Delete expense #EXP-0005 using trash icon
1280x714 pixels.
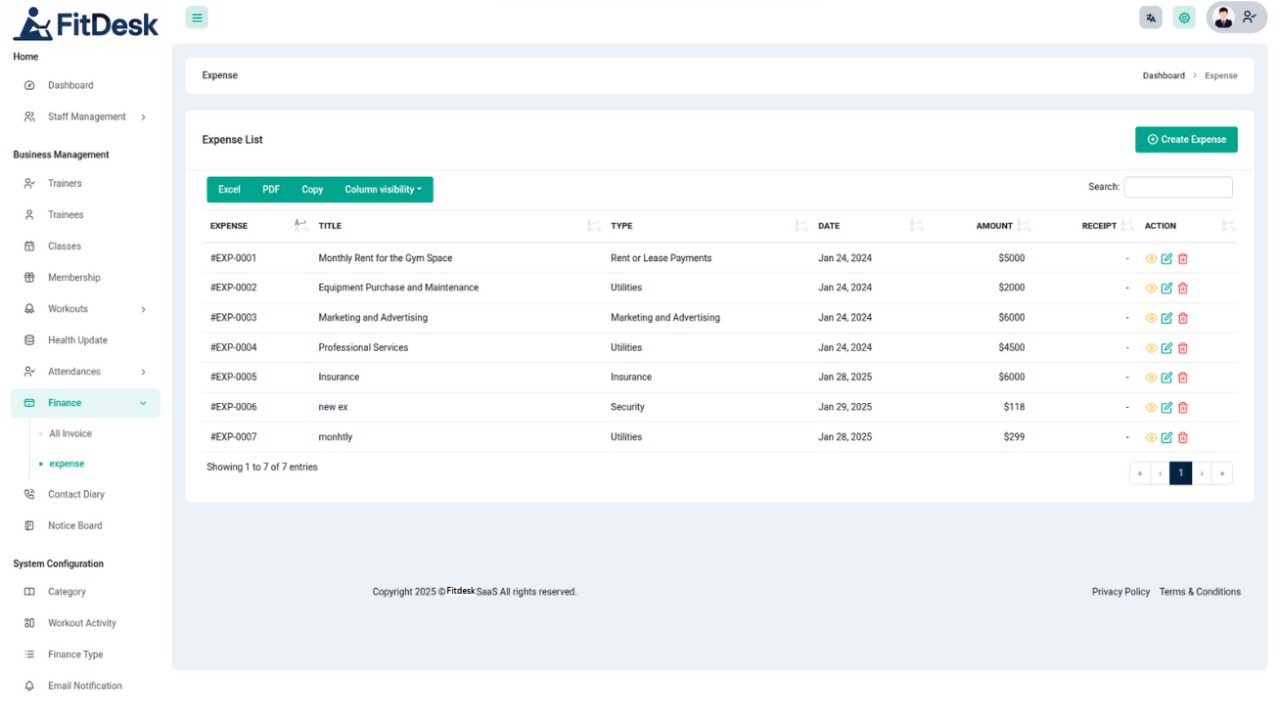click(x=1183, y=378)
